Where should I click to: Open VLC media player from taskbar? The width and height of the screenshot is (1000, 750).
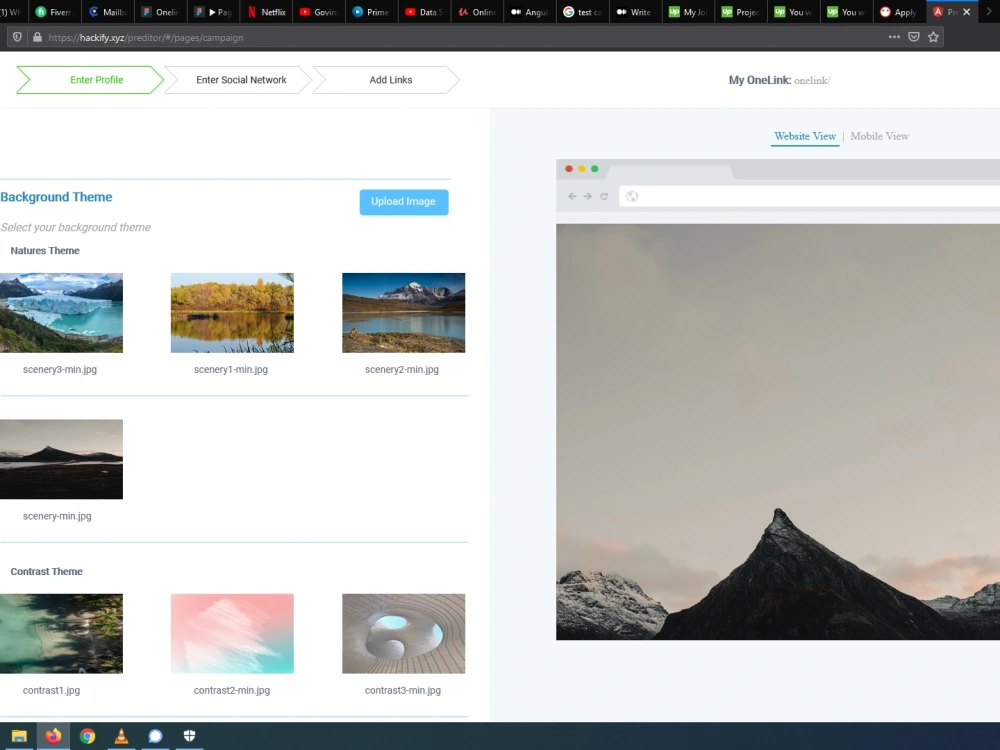point(121,736)
